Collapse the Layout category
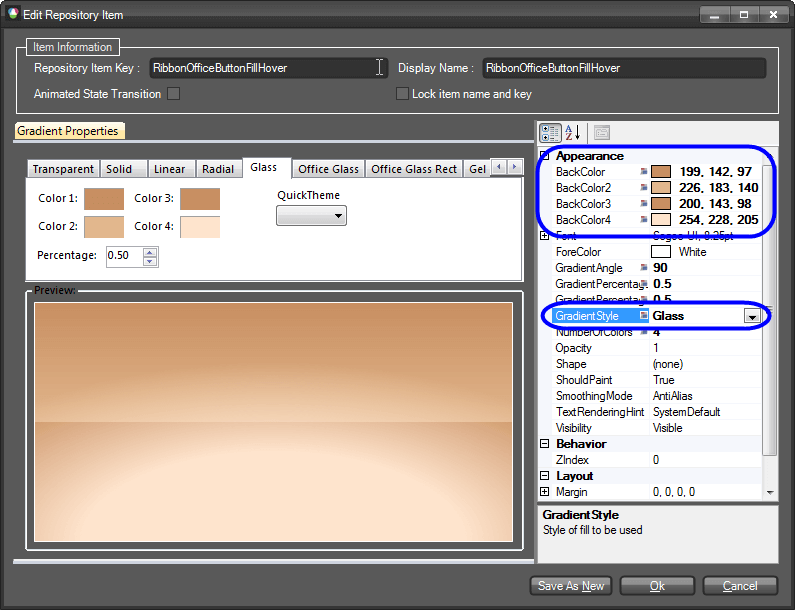The height and width of the screenshot is (610, 795). 545,476
